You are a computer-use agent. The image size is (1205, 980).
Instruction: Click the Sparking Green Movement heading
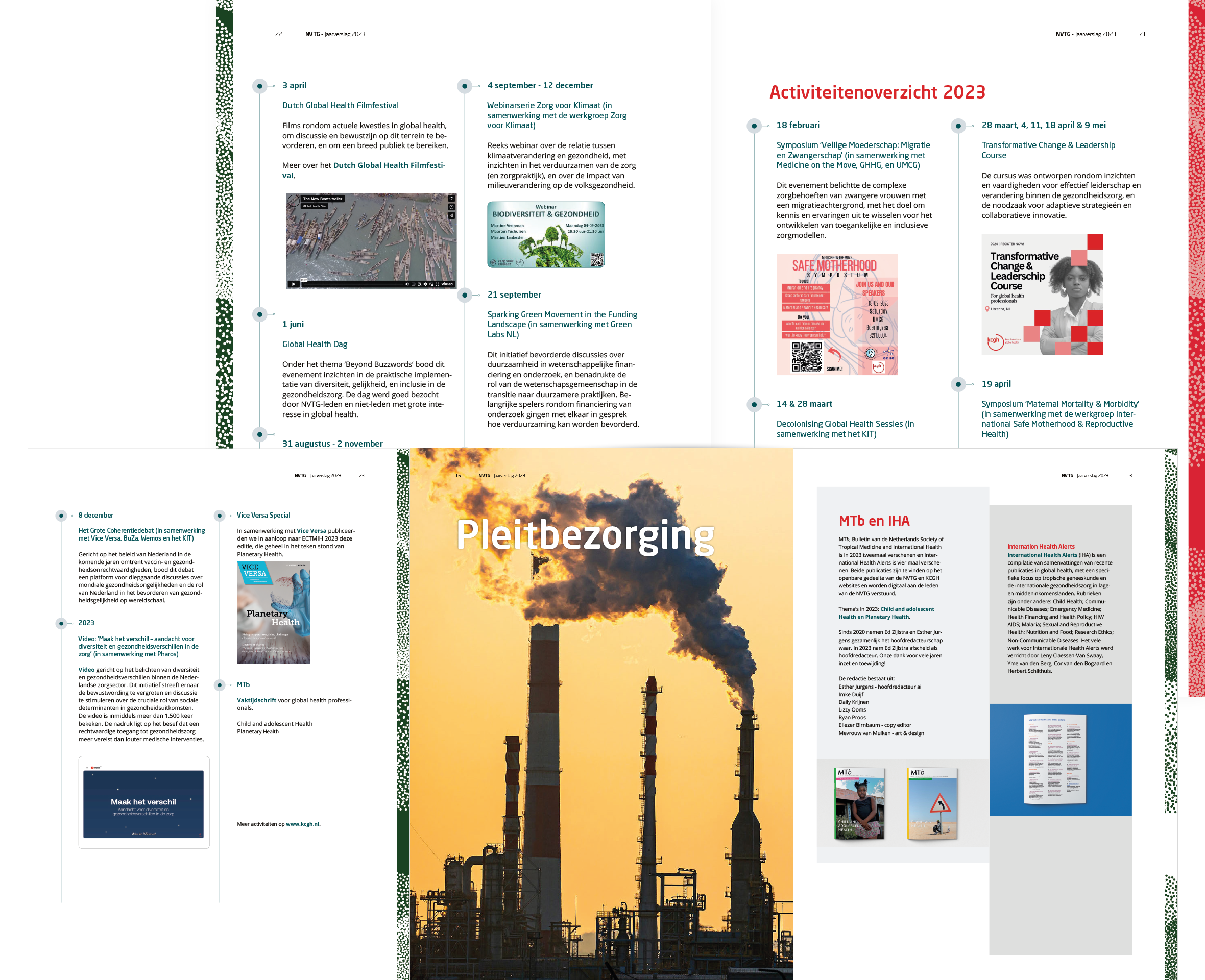tap(562, 325)
